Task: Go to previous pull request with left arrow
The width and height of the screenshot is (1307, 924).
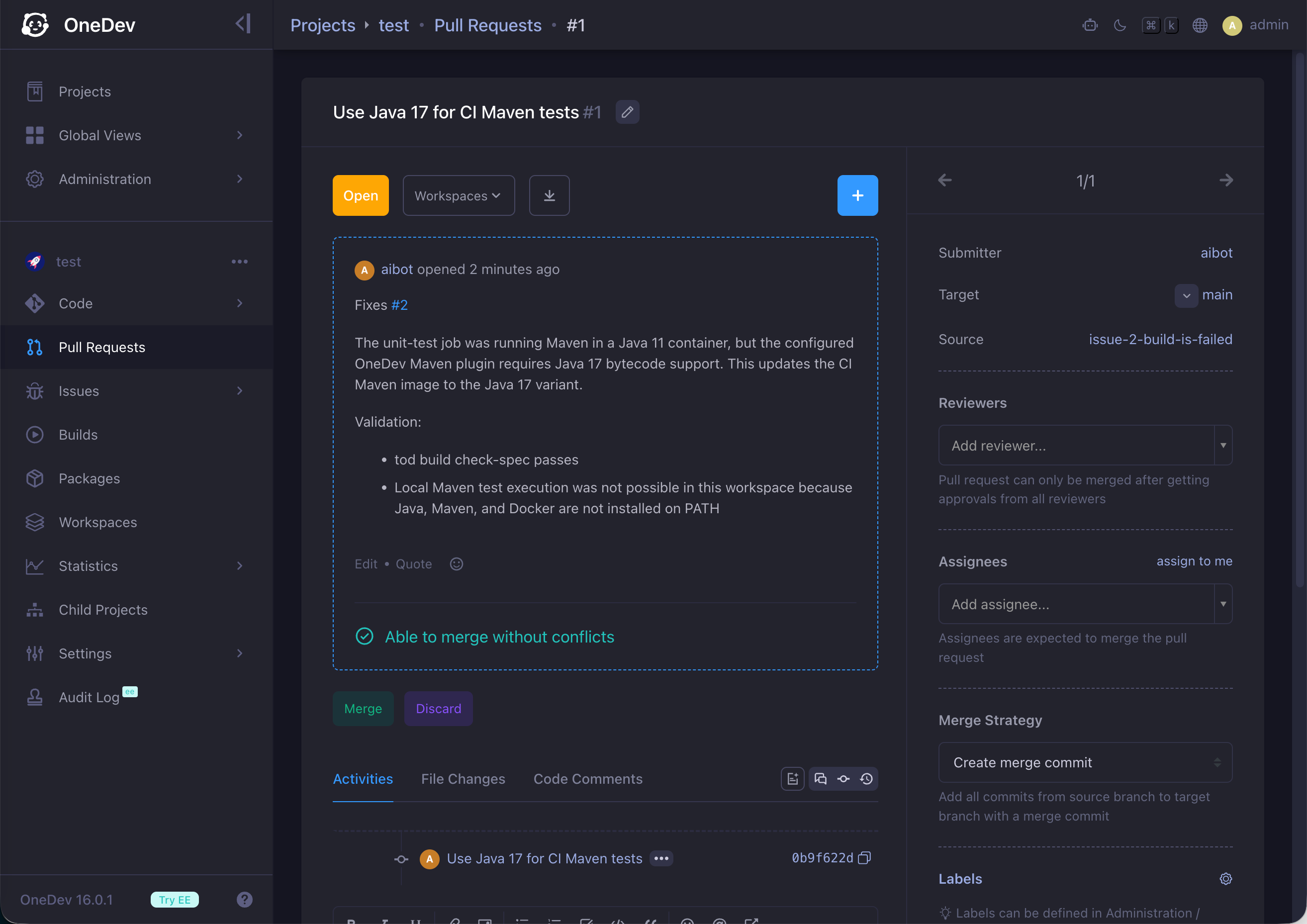Action: [945, 181]
